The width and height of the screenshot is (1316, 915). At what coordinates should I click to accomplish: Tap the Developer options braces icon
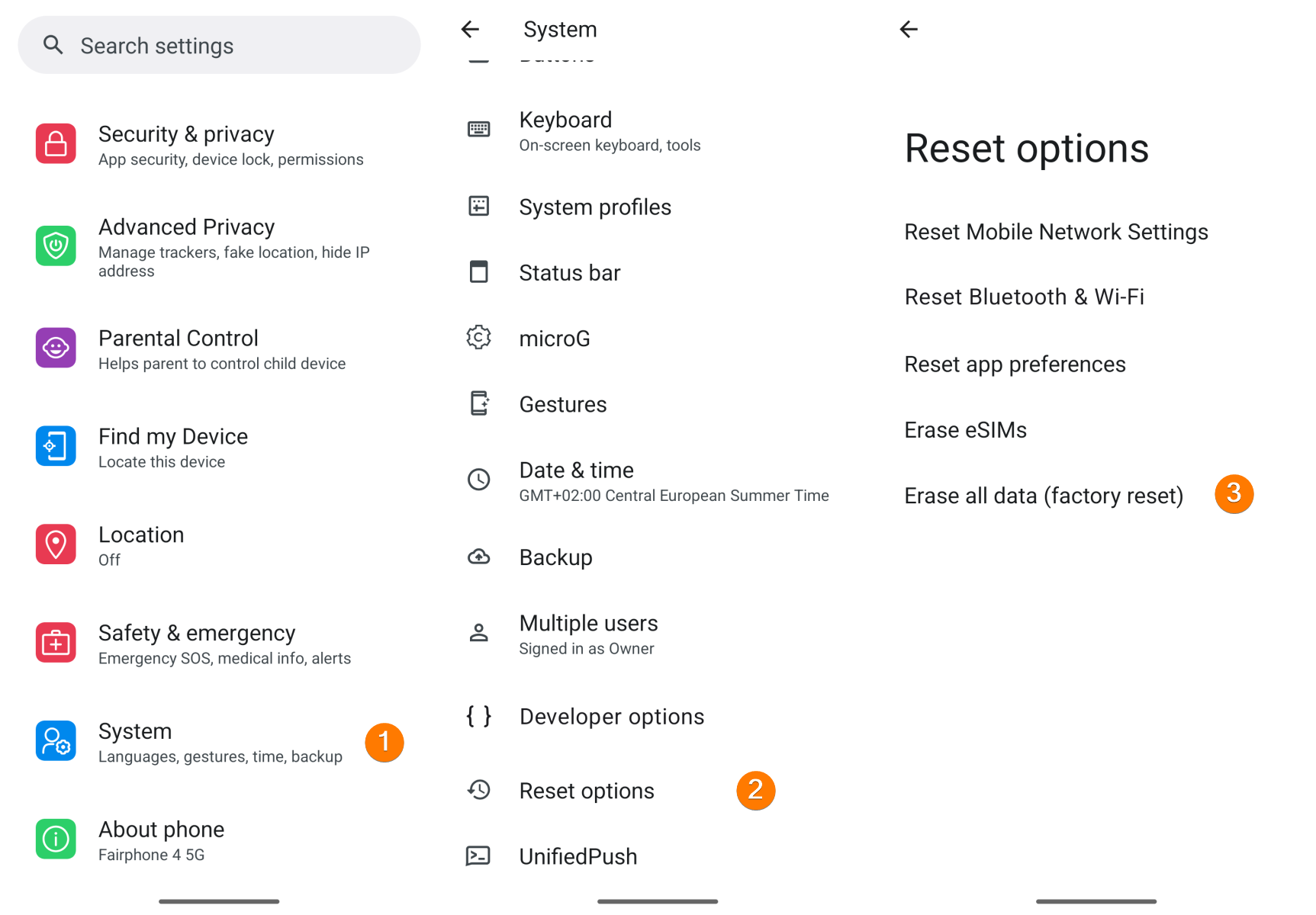(x=478, y=716)
